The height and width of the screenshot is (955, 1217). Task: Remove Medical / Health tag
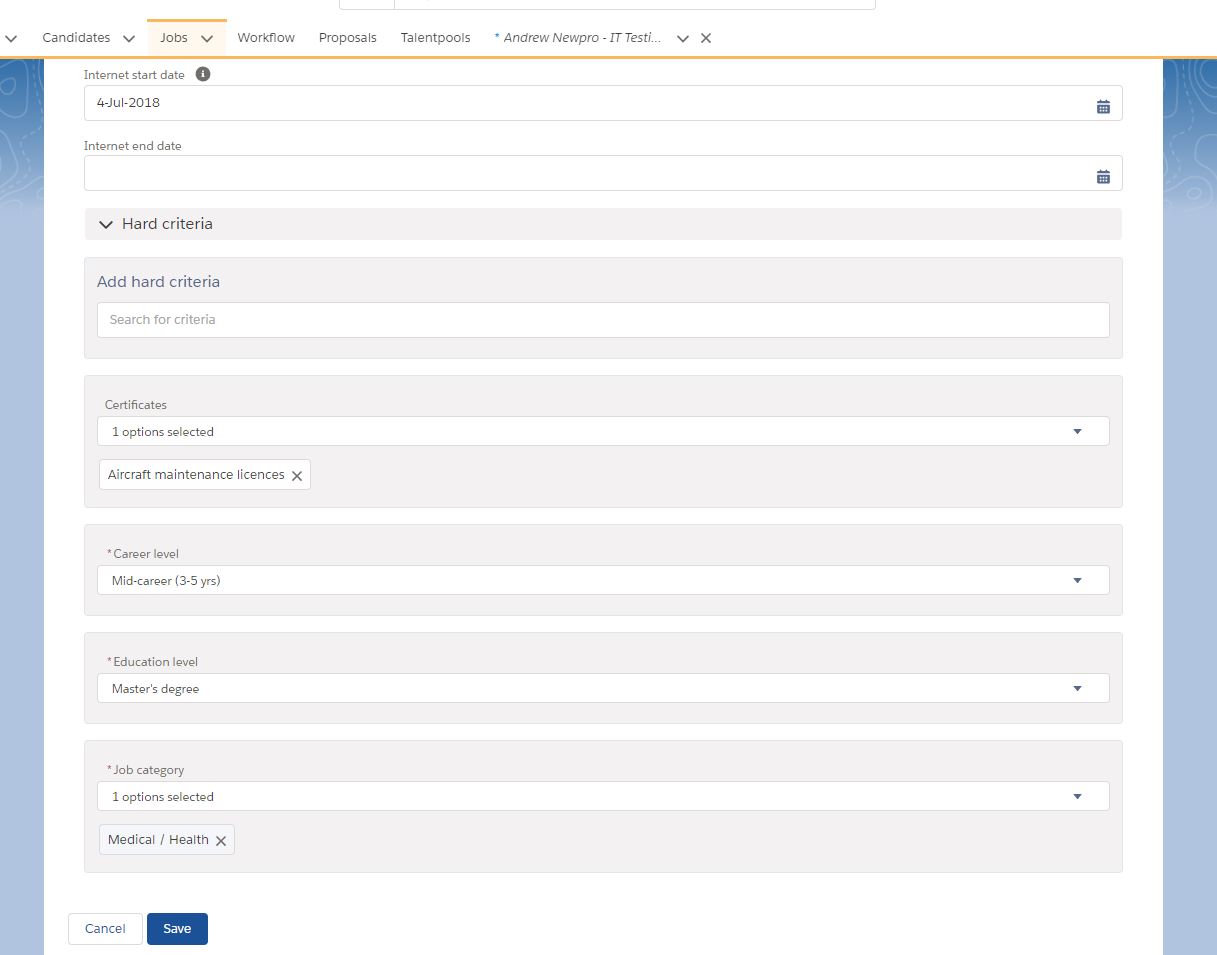221,841
